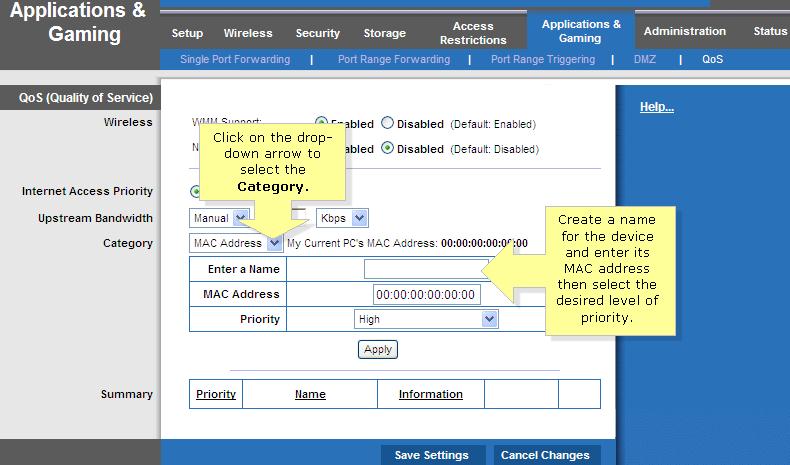
Task: Expand the Category MAC Address dropdown
Action: pyautogui.click(x=275, y=243)
